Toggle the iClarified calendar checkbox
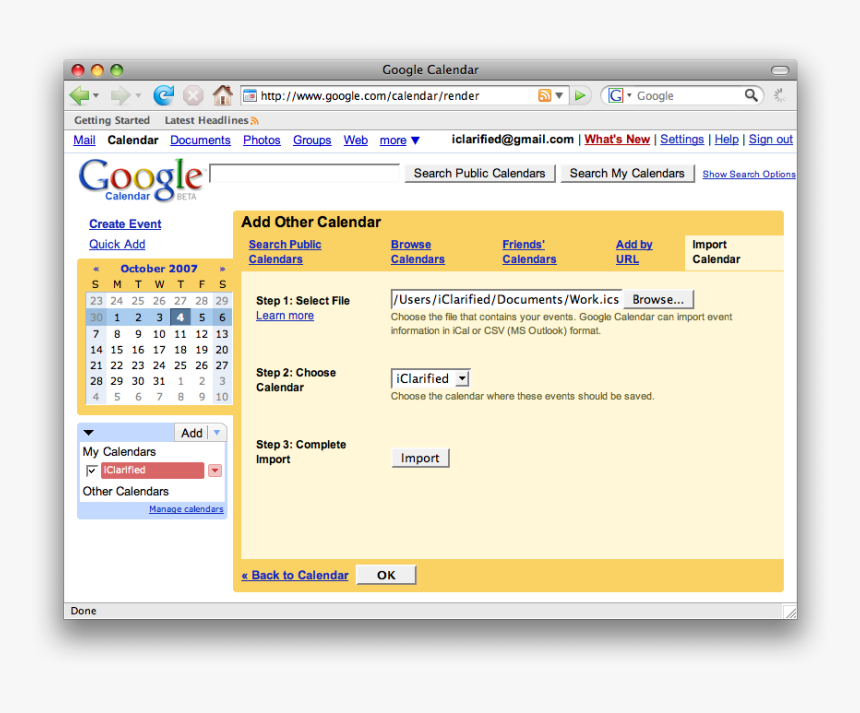Image resolution: width=860 pixels, height=713 pixels. (x=92, y=471)
